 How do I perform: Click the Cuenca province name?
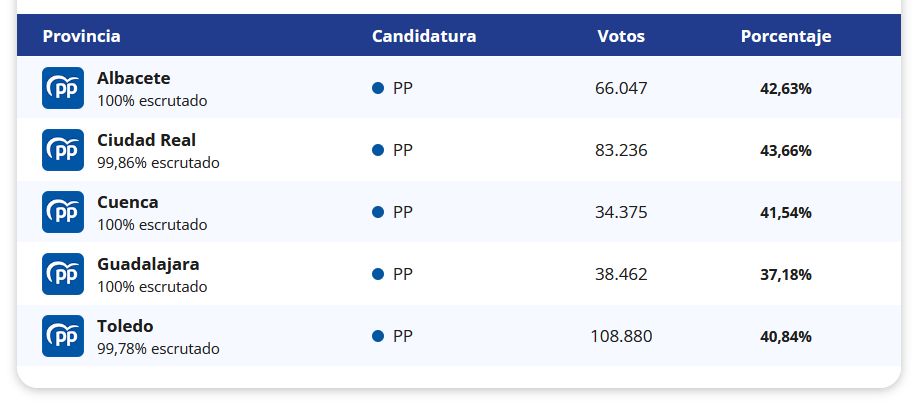[128, 202]
